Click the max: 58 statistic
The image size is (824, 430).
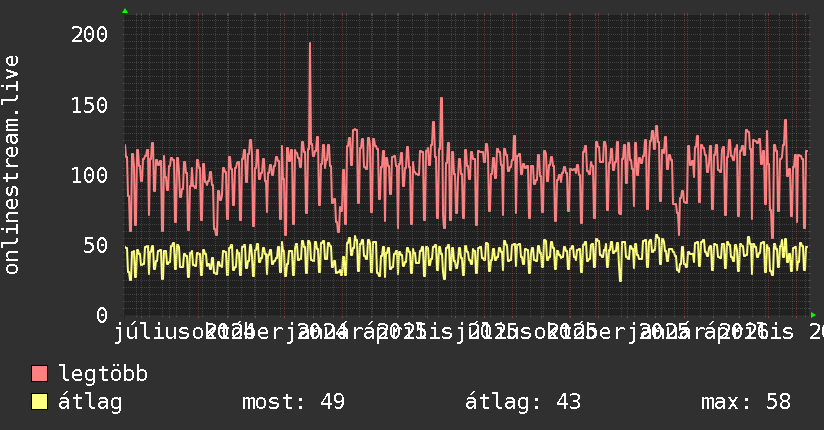point(746,402)
